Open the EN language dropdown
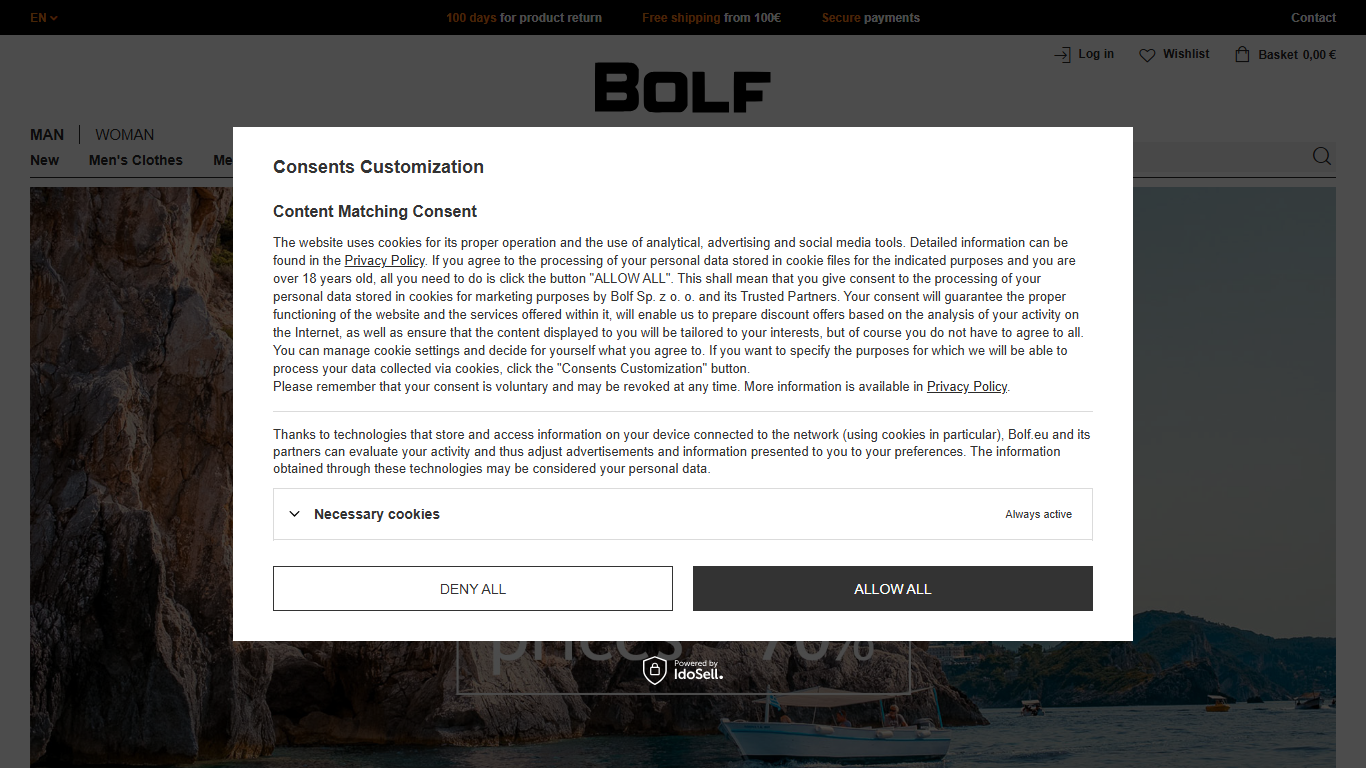Image resolution: width=1366 pixels, height=768 pixels. click(x=44, y=17)
